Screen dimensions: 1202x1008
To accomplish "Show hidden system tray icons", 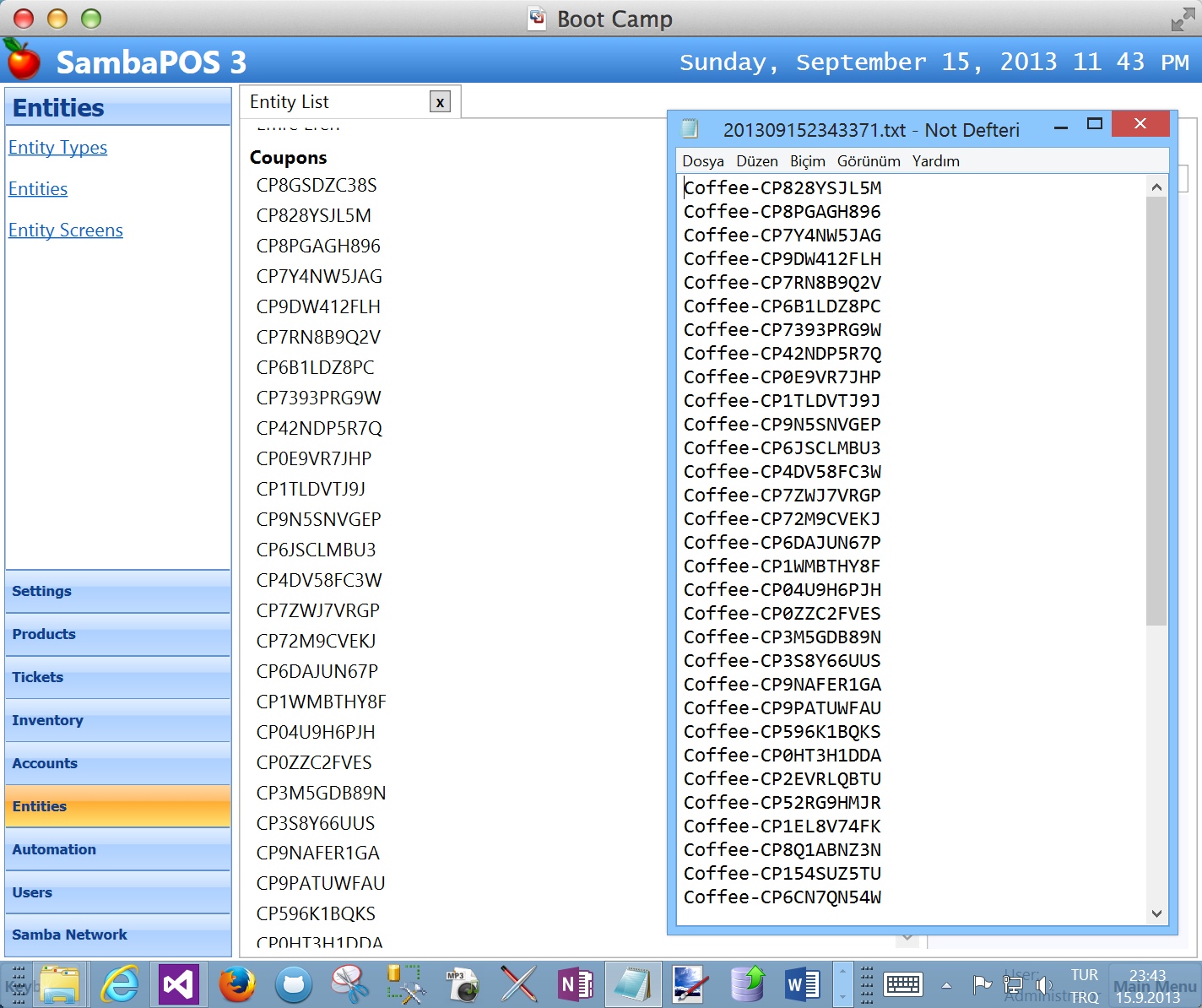I will 946,985.
